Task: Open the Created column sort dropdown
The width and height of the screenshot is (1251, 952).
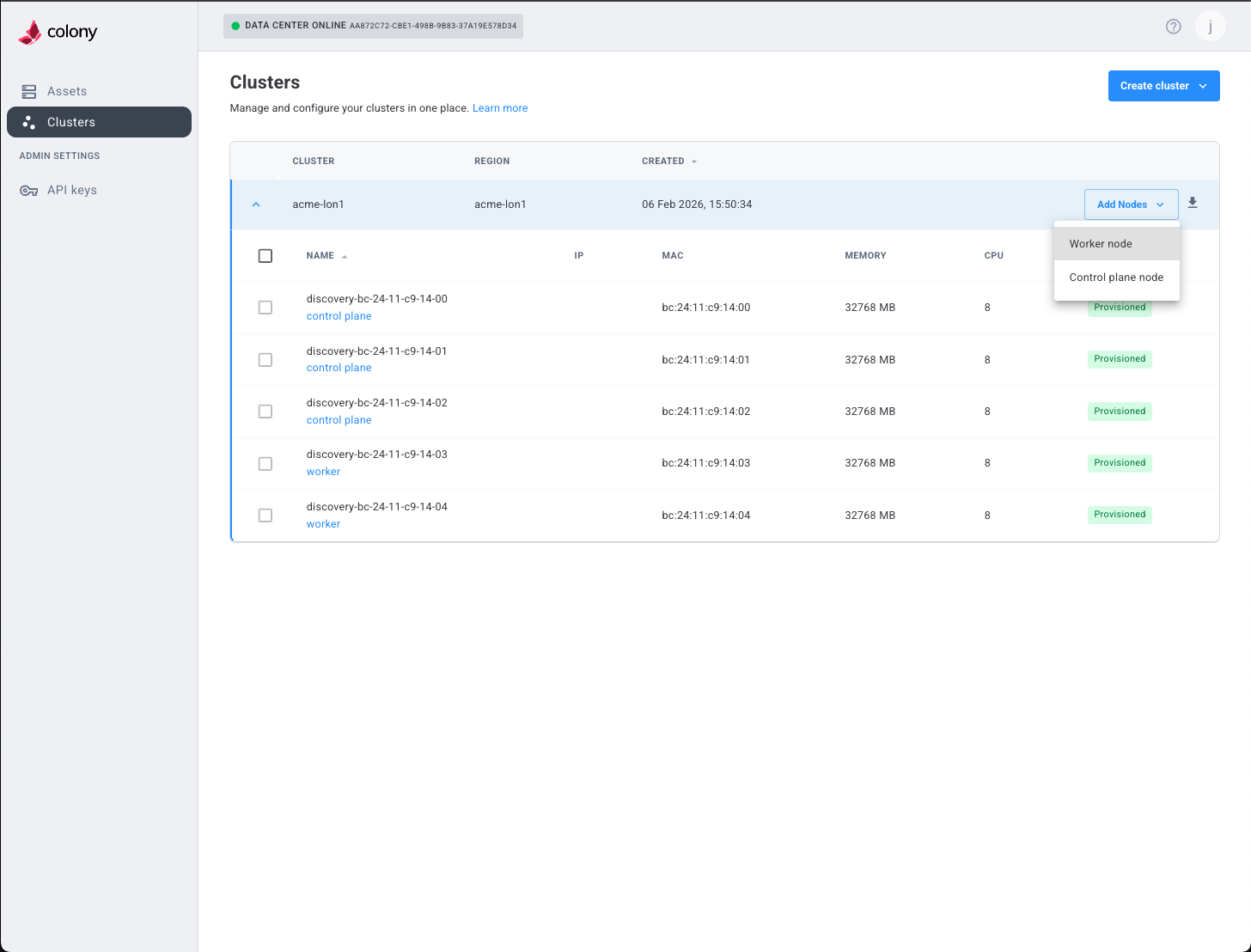Action: click(694, 161)
